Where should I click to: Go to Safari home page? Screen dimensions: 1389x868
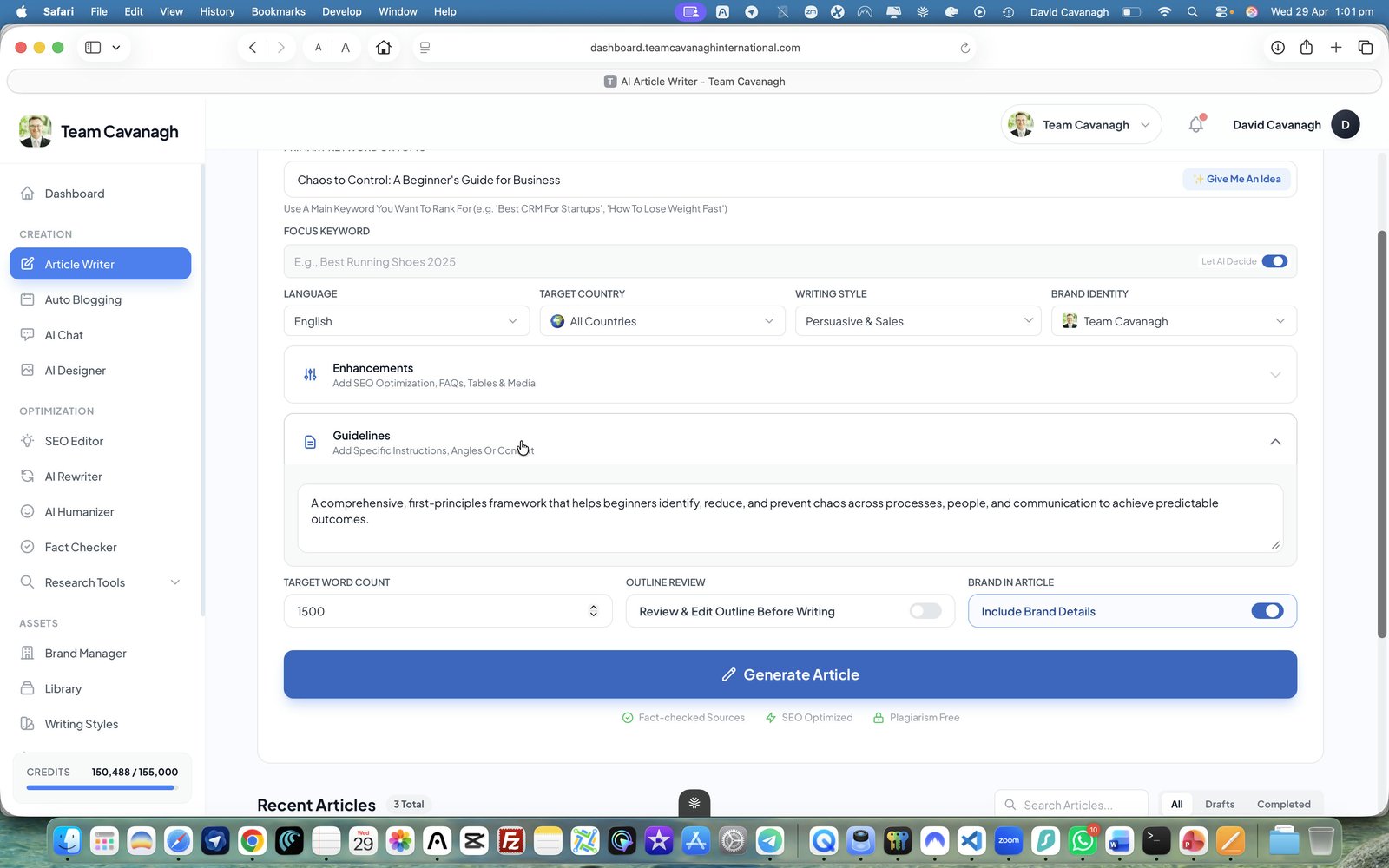coord(384,48)
